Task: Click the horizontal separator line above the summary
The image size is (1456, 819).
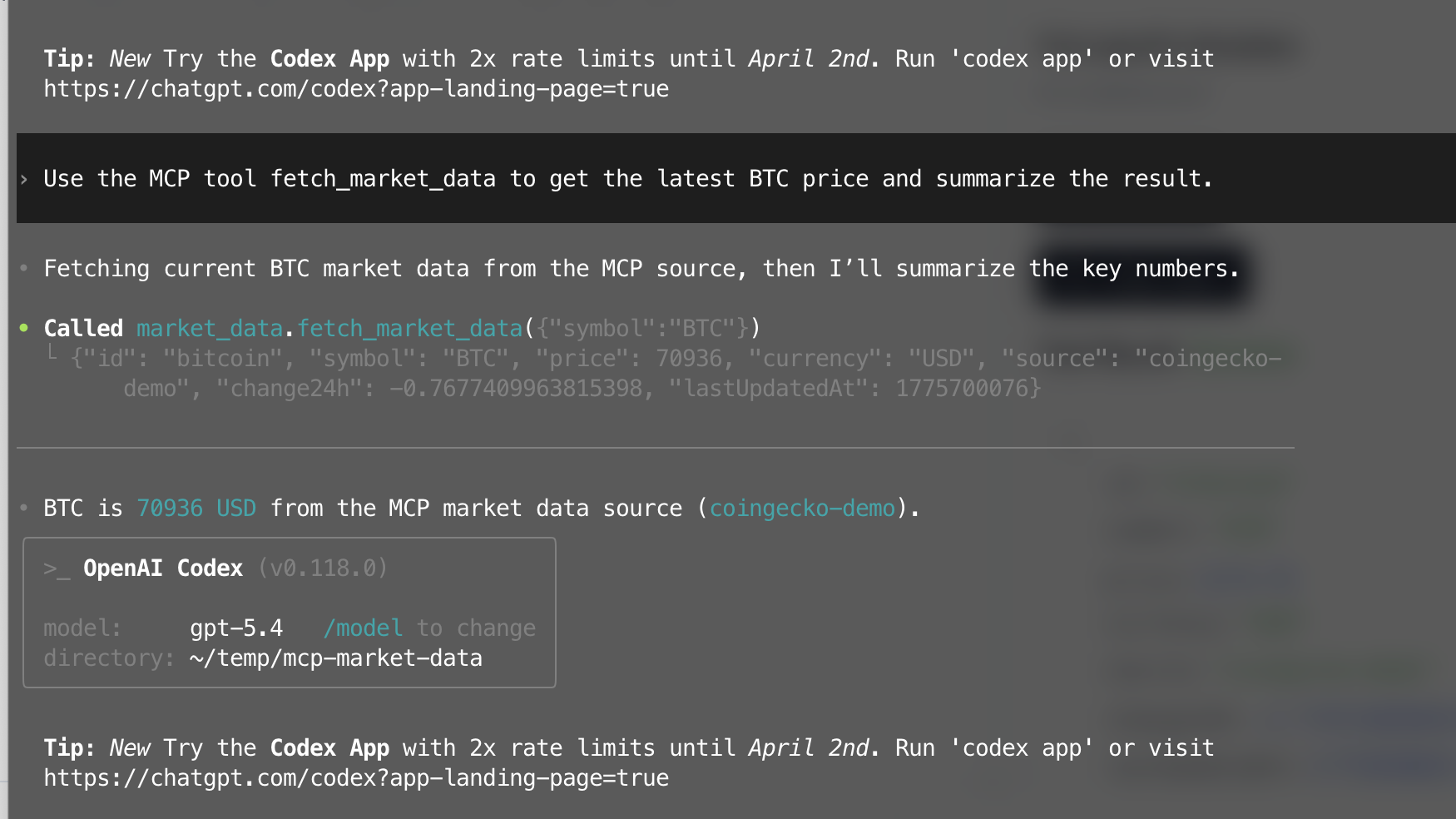Action: [656, 448]
